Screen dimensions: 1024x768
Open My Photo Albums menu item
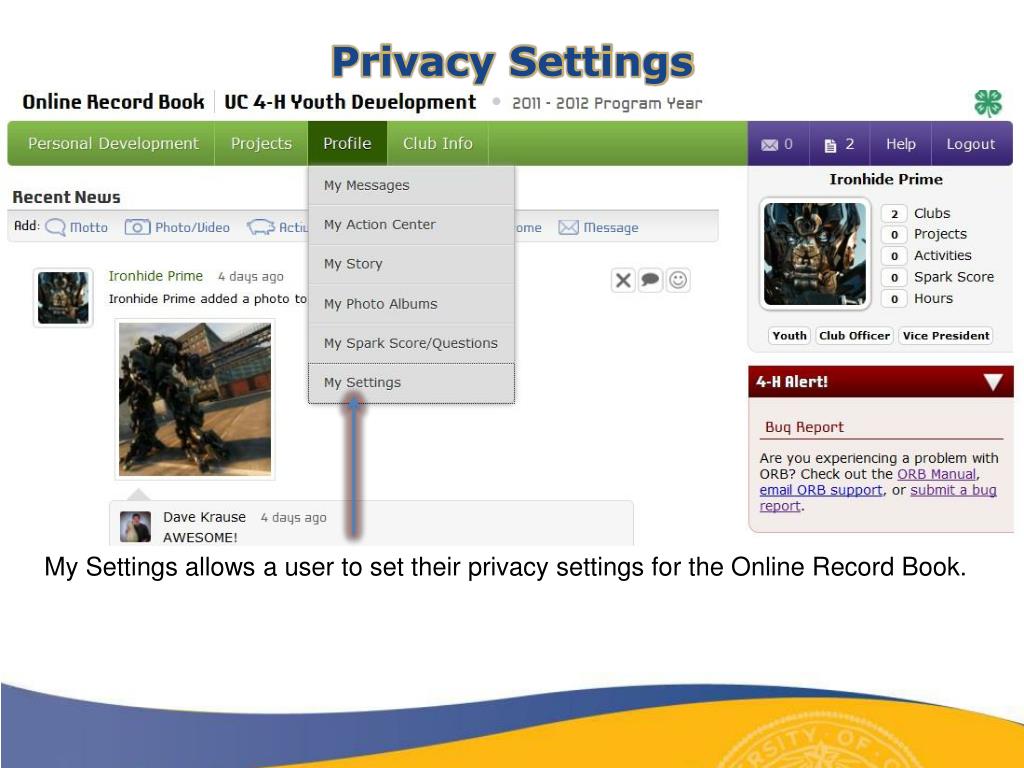(x=411, y=304)
